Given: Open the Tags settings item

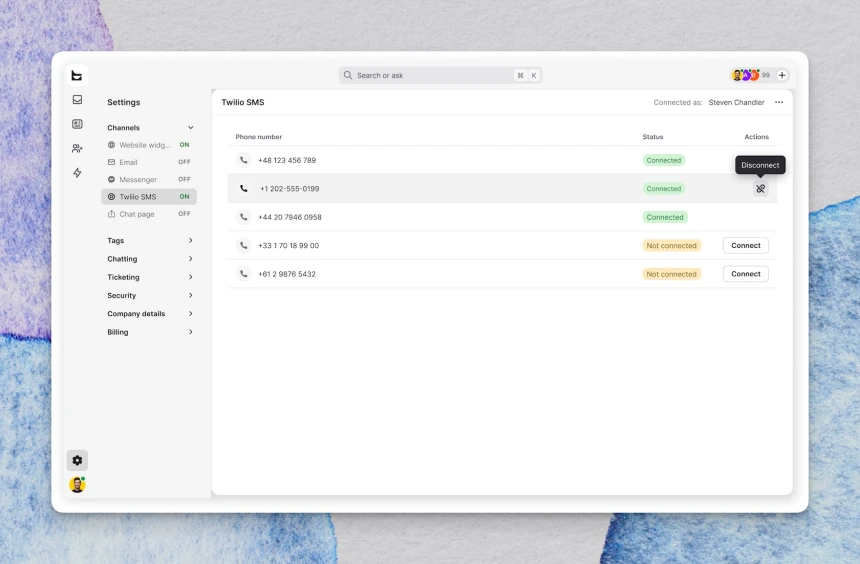Looking at the screenshot, I should pyautogui.click(x=149, y=240).
